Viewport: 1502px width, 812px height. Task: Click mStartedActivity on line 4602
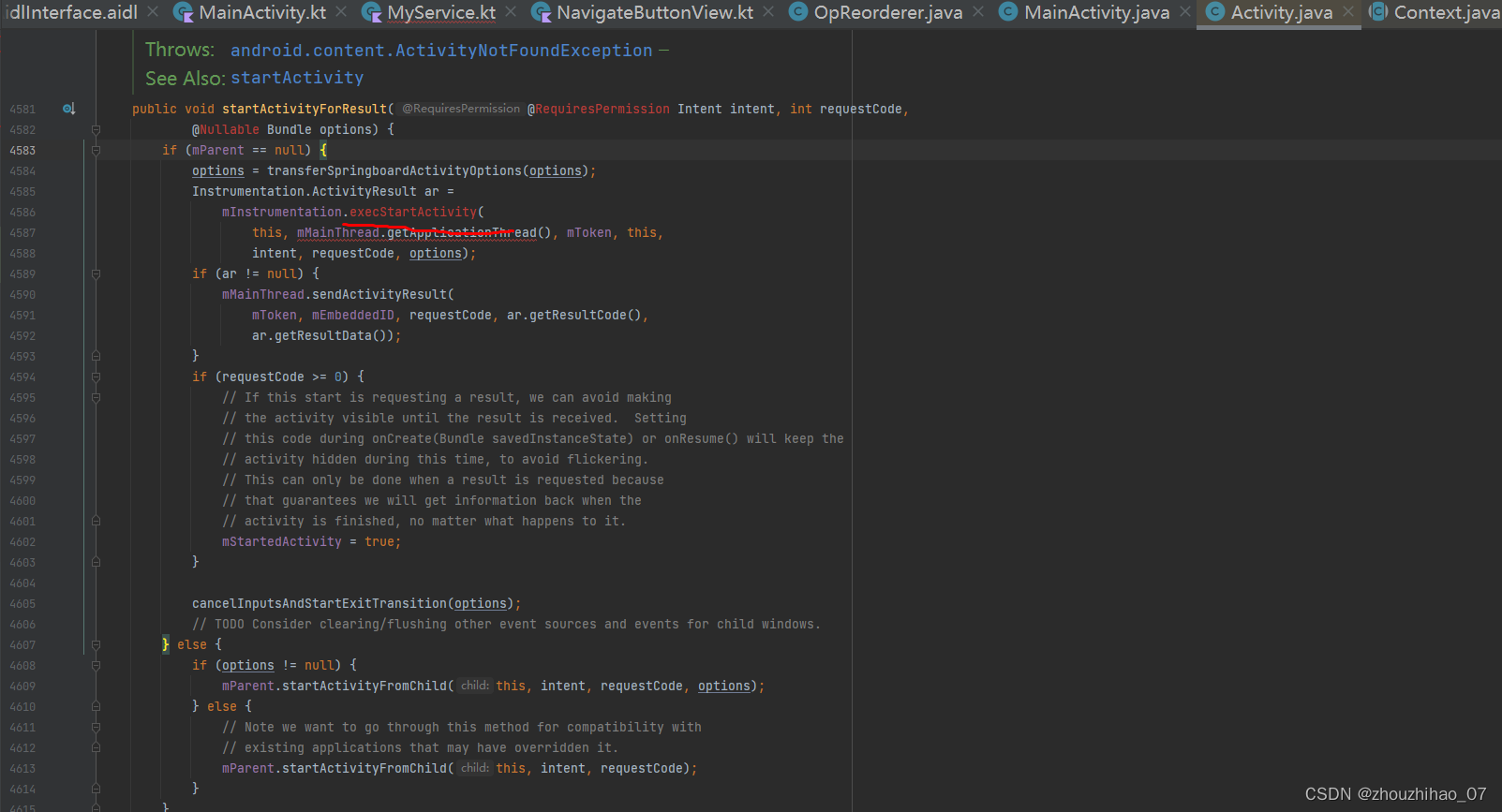pyautogui.click(x=282, y=541)
